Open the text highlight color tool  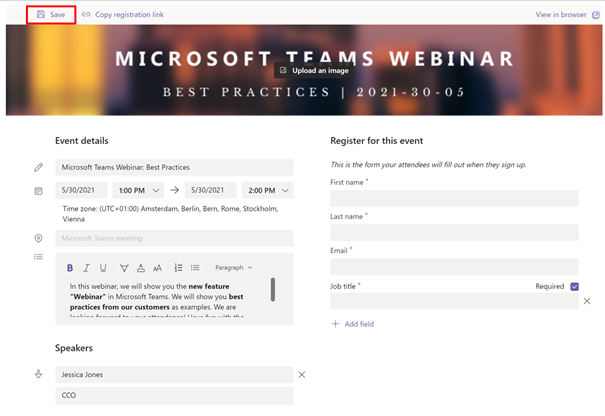pos(124,268)
